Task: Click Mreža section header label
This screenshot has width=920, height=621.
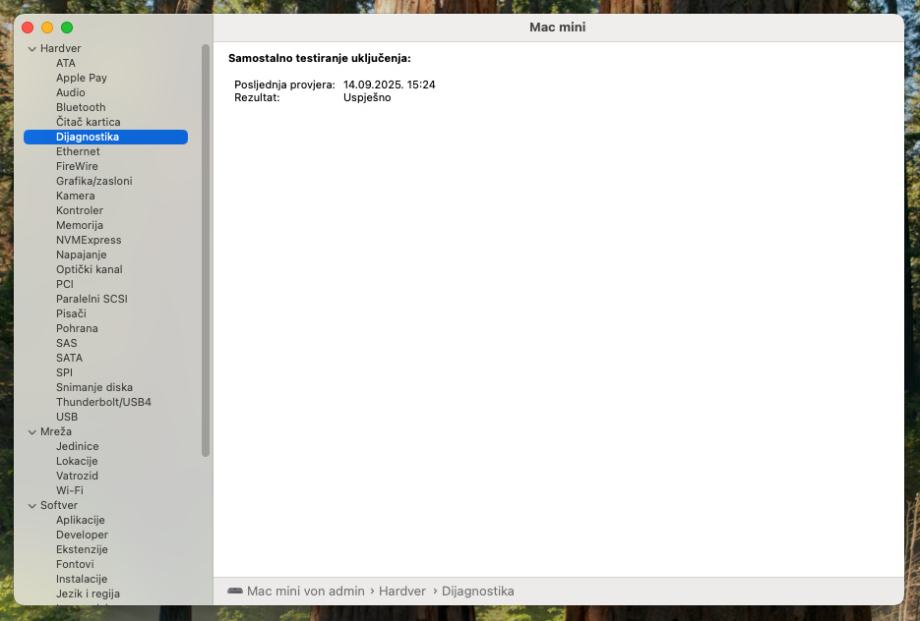Action: tap(56, 431)
